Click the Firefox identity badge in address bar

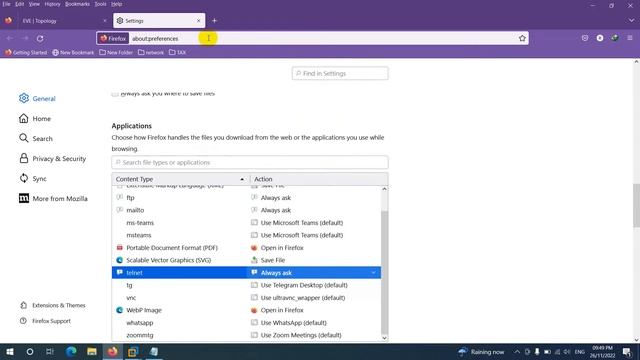[113, 38]
